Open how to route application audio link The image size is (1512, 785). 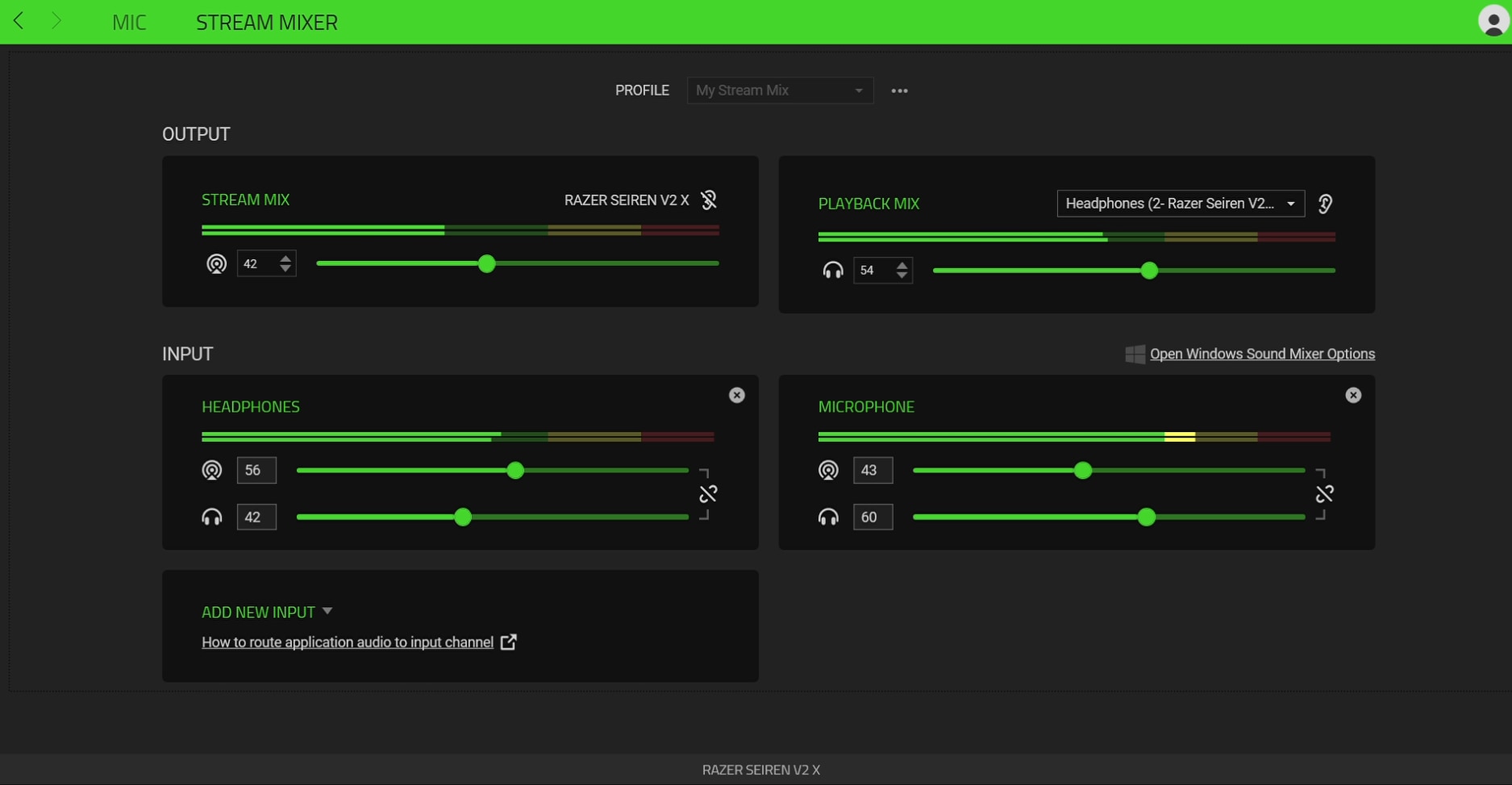348,642
